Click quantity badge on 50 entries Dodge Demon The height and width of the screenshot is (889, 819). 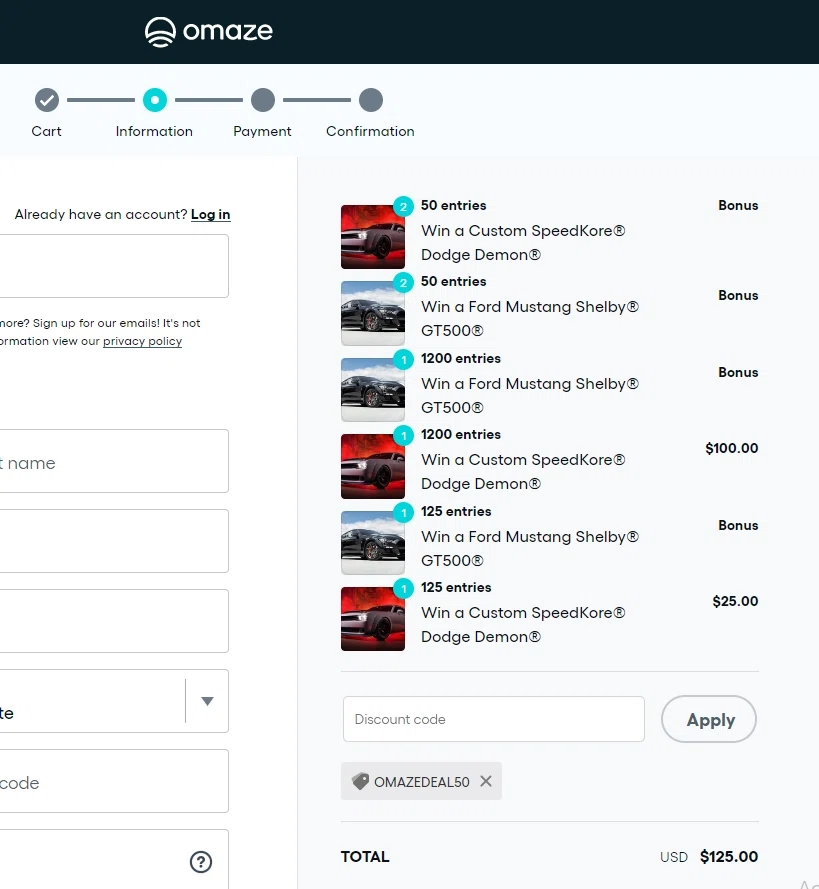[404, 206]
